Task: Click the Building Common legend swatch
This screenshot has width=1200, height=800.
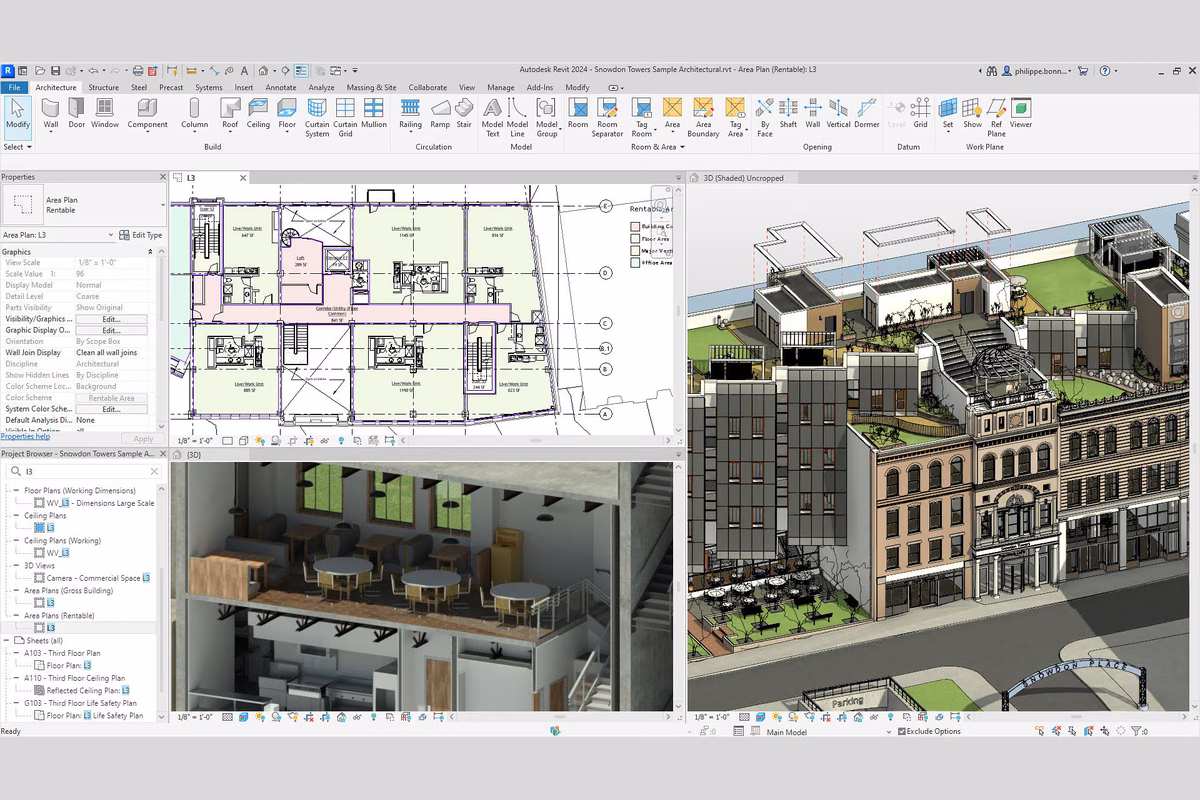Action: 634,227
